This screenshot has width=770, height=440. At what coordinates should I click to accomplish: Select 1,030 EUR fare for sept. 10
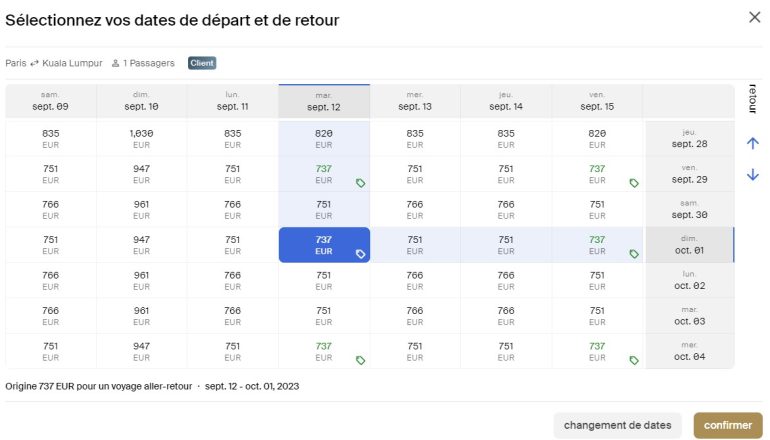tap(141, 138)
